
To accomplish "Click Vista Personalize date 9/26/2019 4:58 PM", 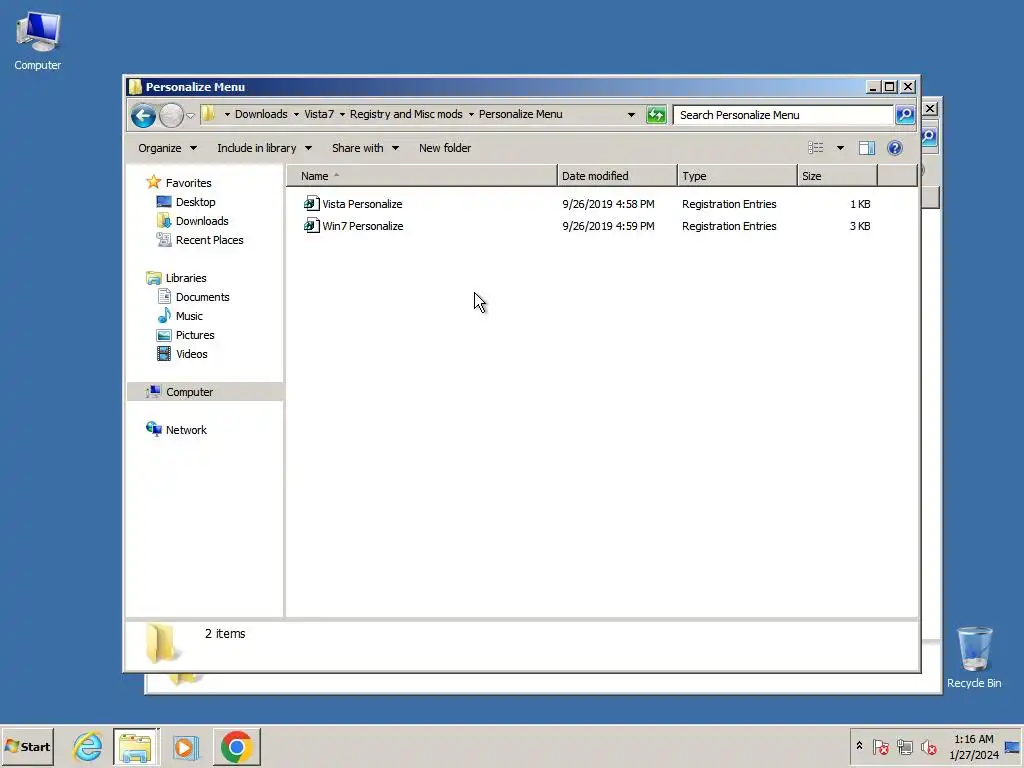I will (x=608, y=204).
